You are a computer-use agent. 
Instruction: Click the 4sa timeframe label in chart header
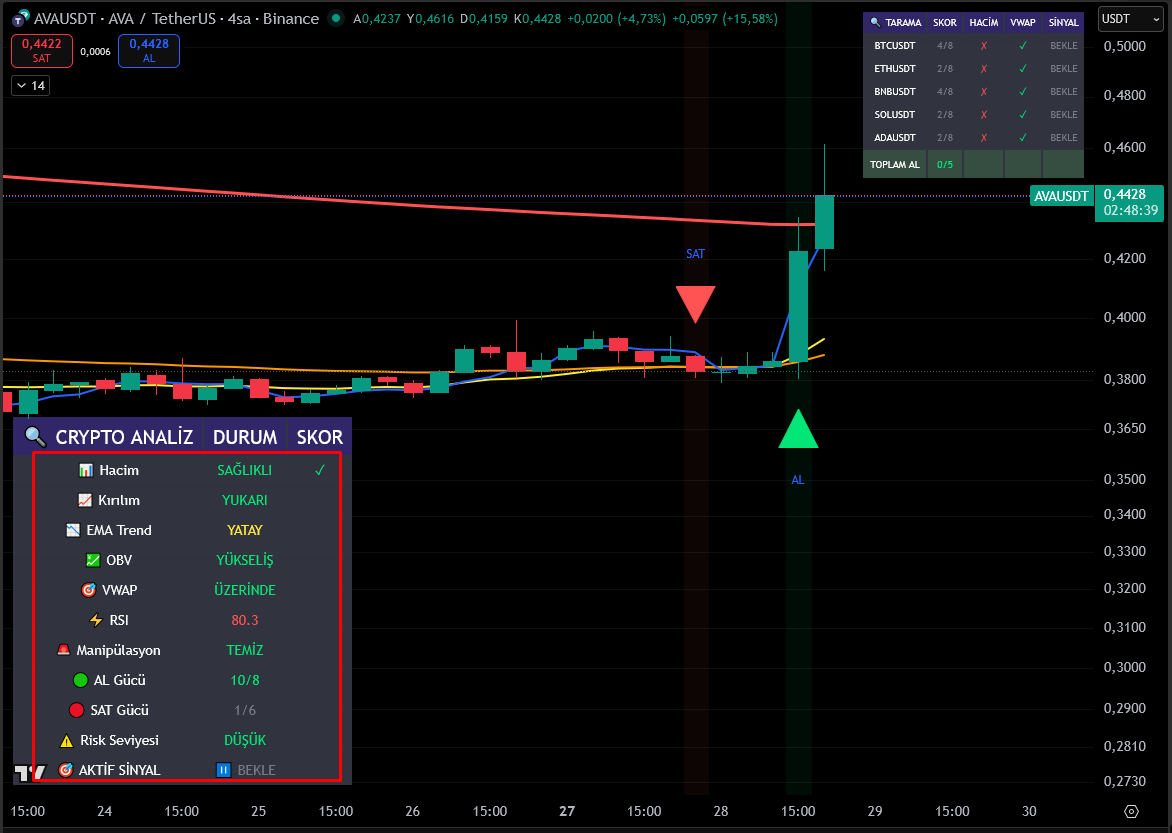[x=239, y=19]
